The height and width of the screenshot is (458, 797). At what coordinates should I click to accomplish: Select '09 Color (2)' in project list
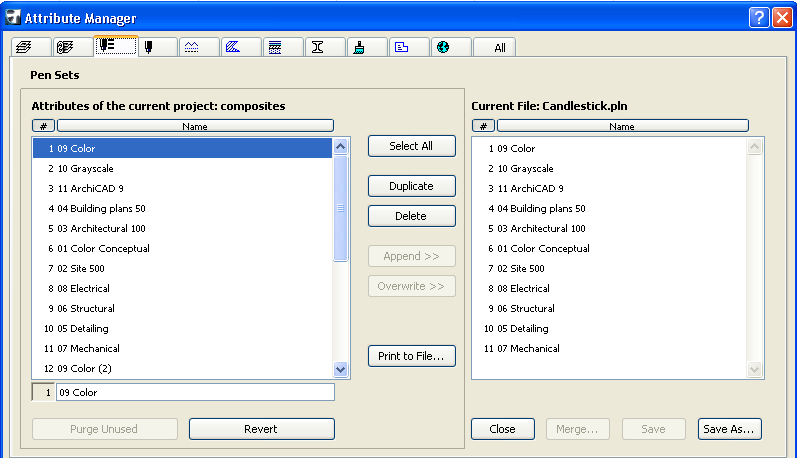coord(182,369)
